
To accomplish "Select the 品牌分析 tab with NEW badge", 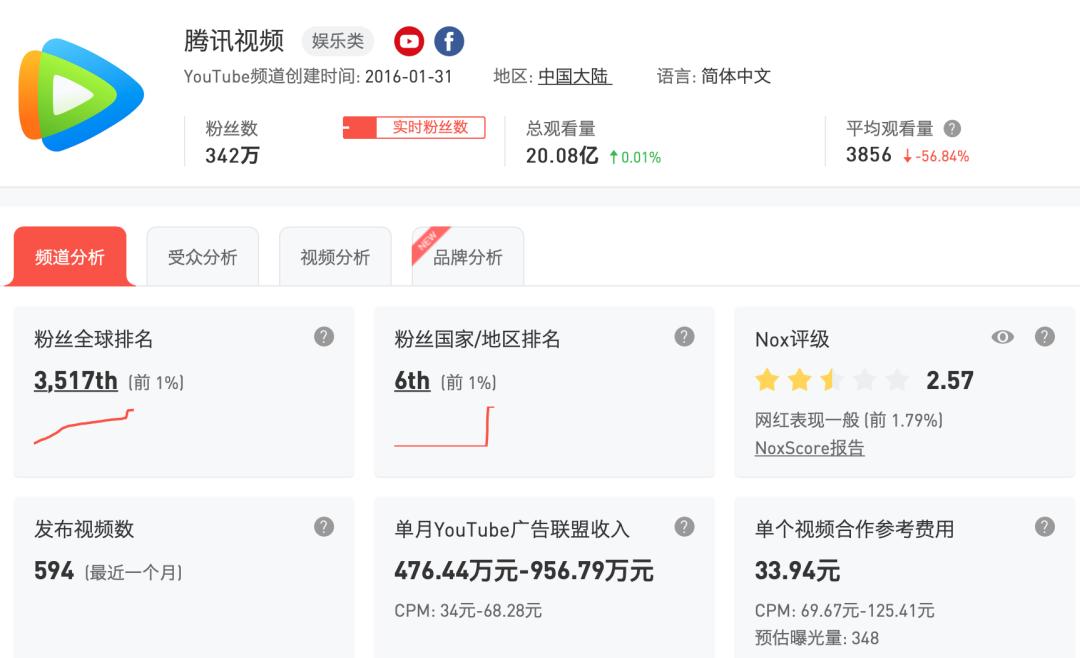I will (467, 256).
